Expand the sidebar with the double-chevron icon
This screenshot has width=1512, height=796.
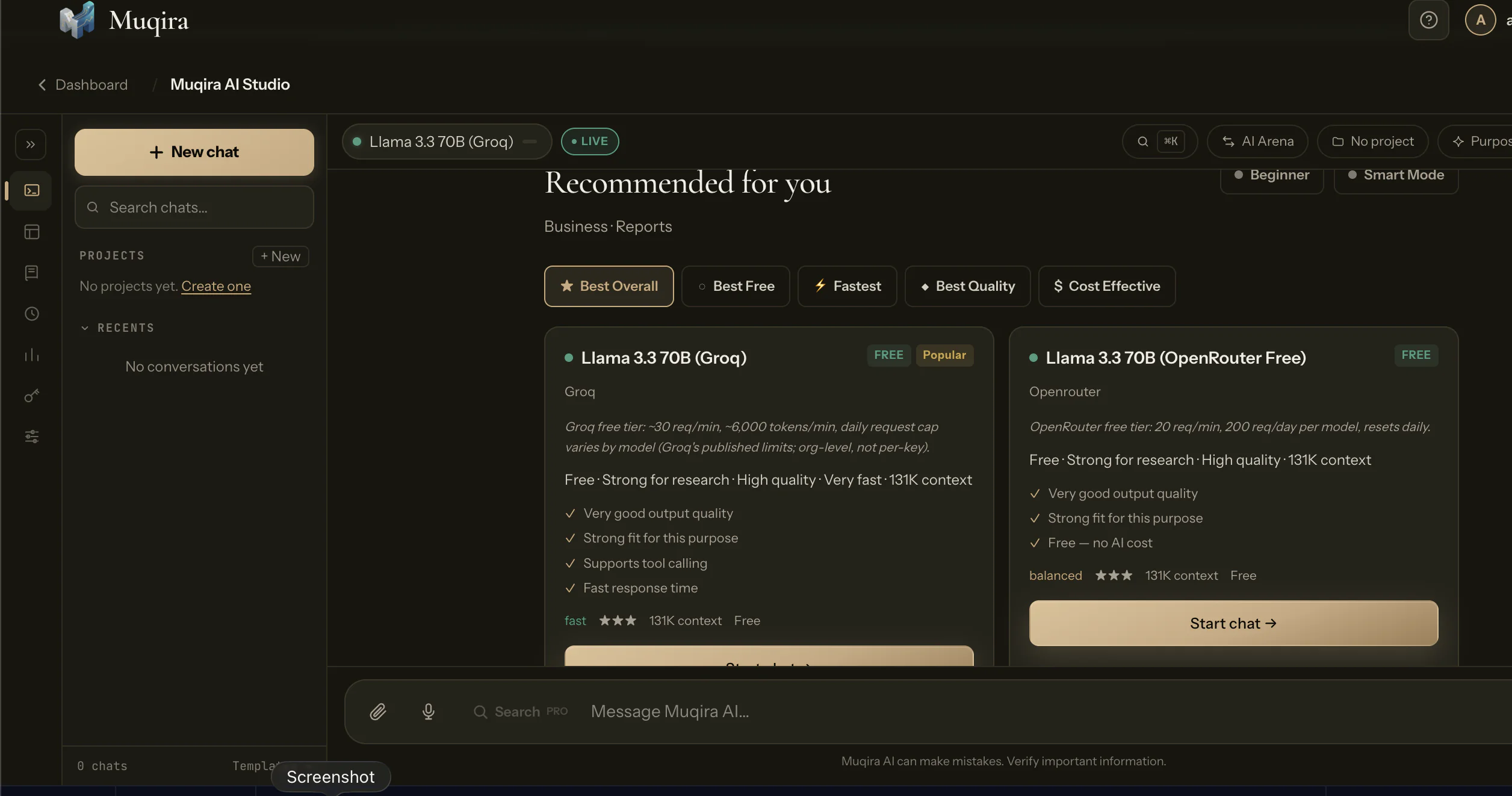(x=31, y=145)
